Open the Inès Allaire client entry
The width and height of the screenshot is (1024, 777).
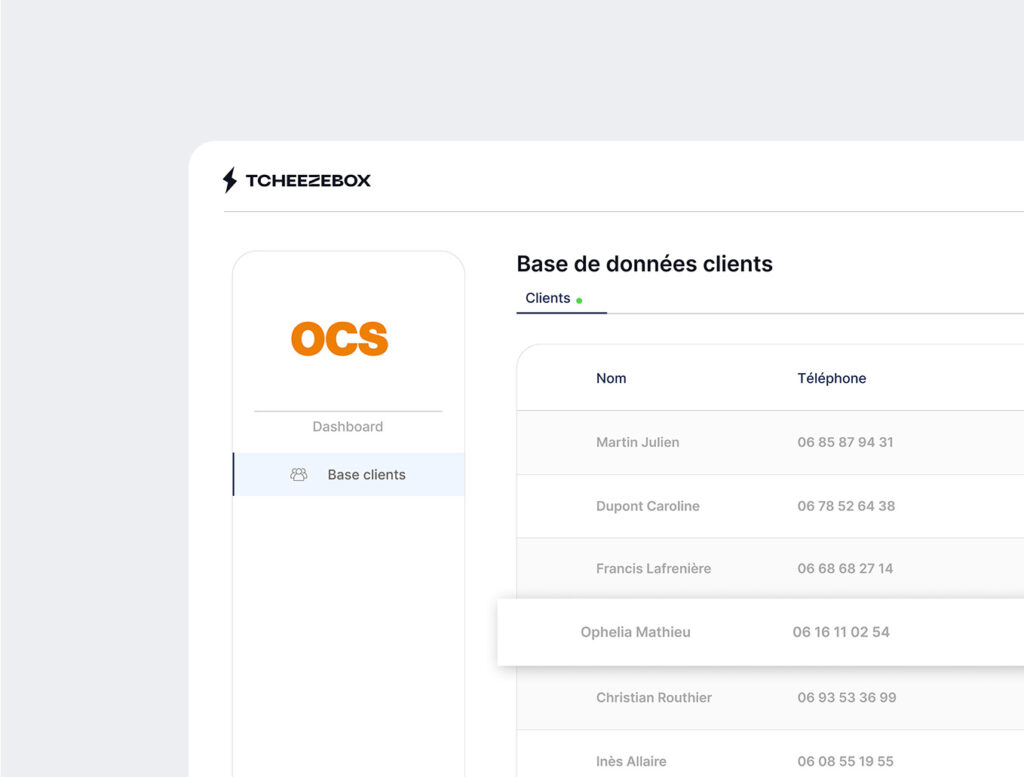(631, 761)
